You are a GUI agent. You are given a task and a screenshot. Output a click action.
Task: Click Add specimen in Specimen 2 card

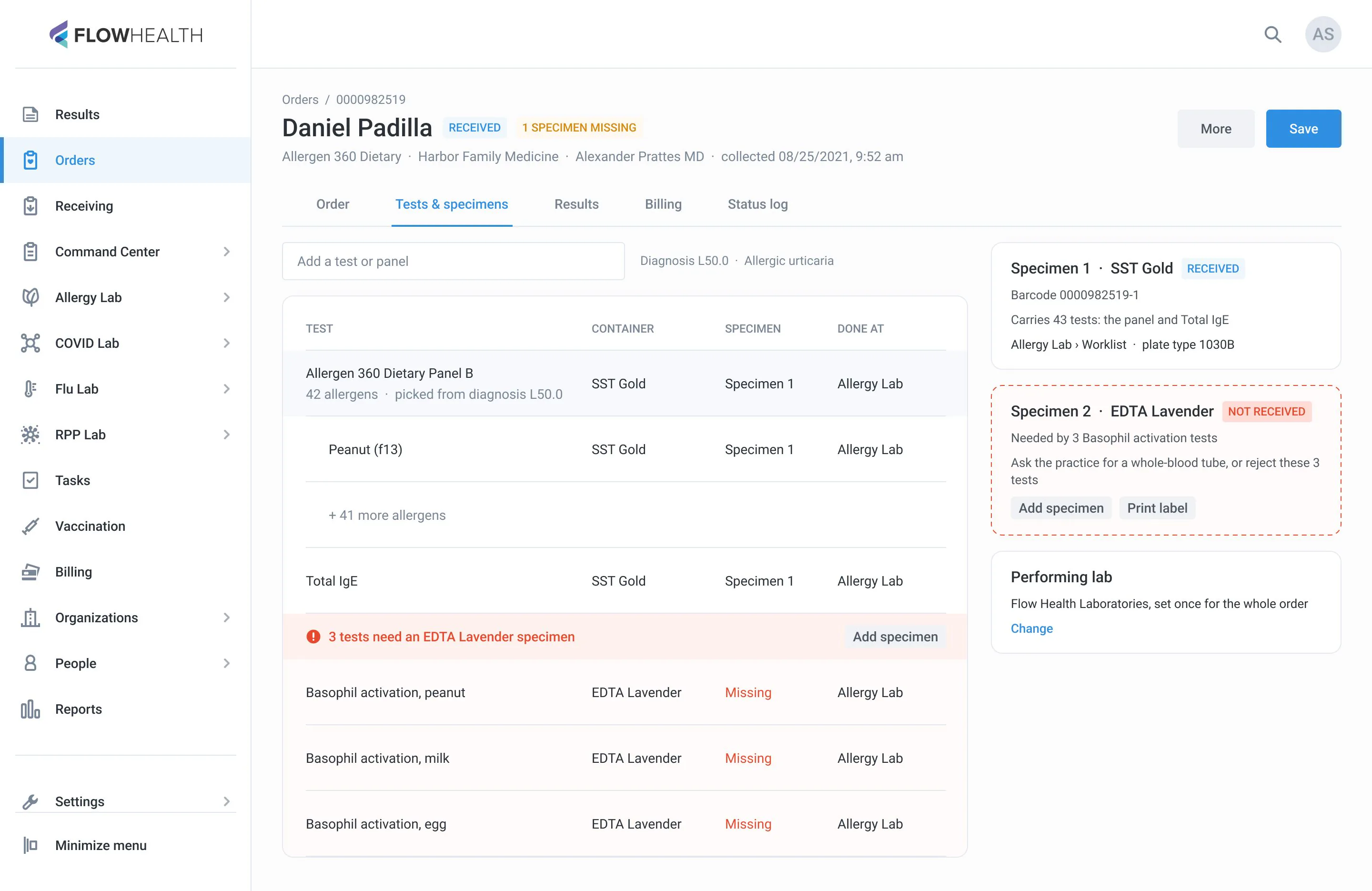coord(1061,507)
